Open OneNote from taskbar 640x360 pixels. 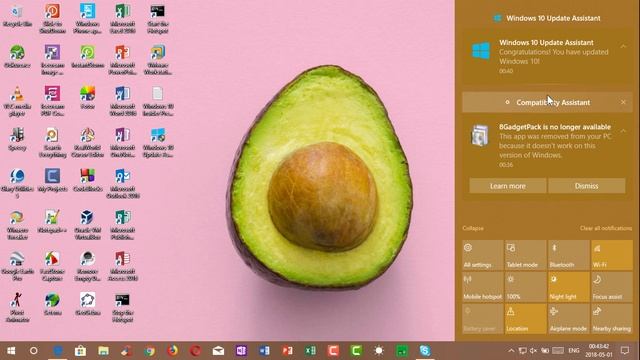click(241, 351)
